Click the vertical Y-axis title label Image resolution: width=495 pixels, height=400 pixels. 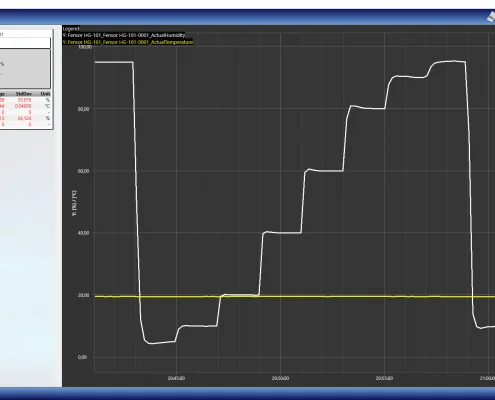coord(74,203)
